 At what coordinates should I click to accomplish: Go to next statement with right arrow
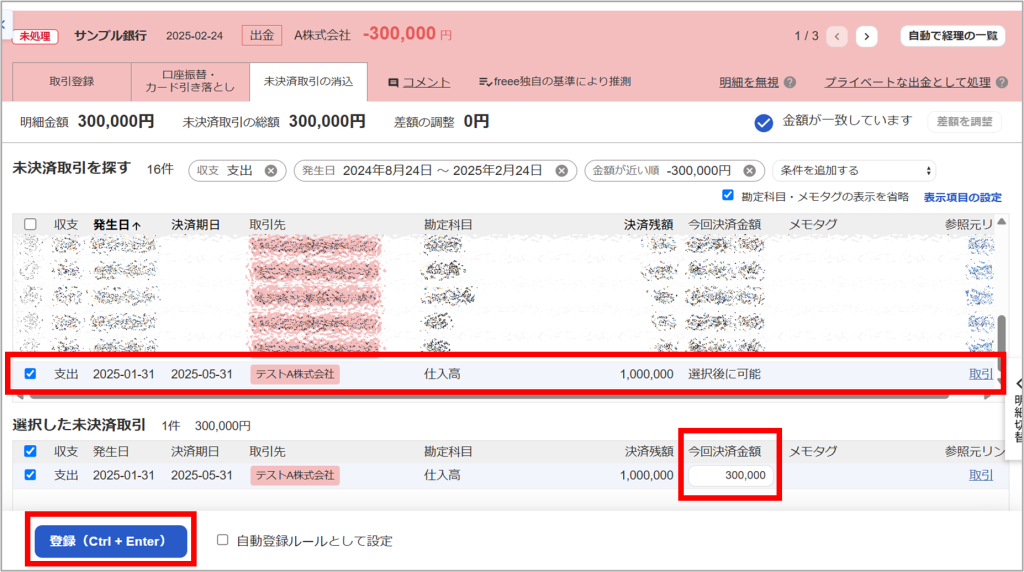tap(866, 37)
